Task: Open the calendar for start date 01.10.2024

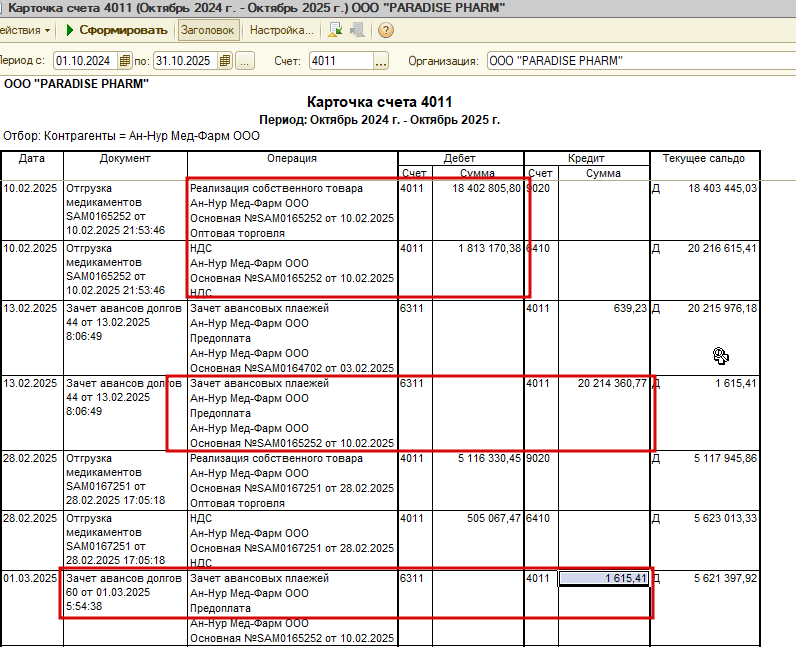Action: tap(125, 61)
